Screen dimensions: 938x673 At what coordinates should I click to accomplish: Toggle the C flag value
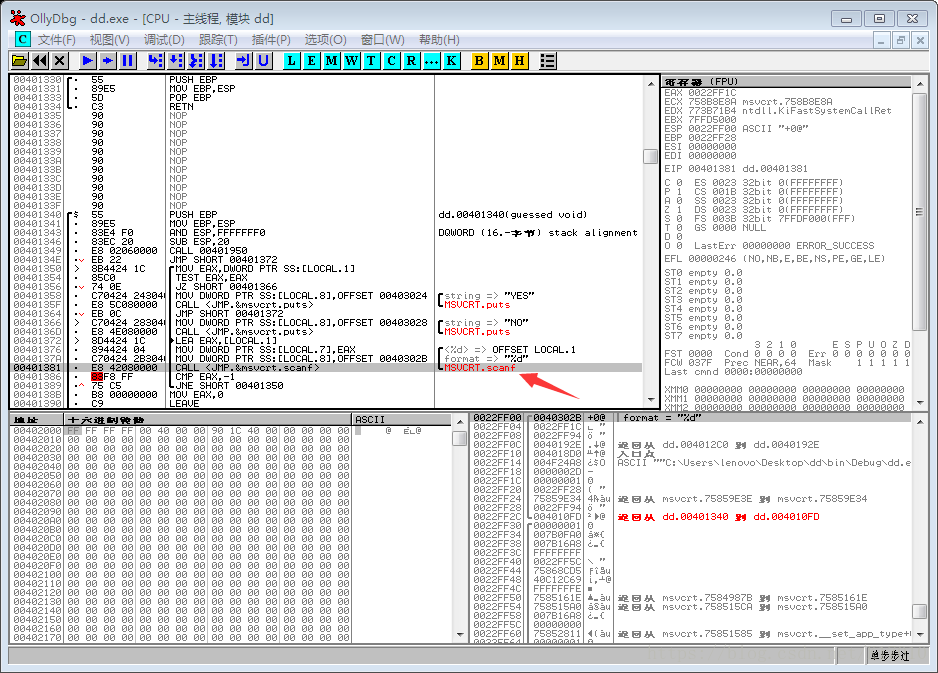pos(679,183)
